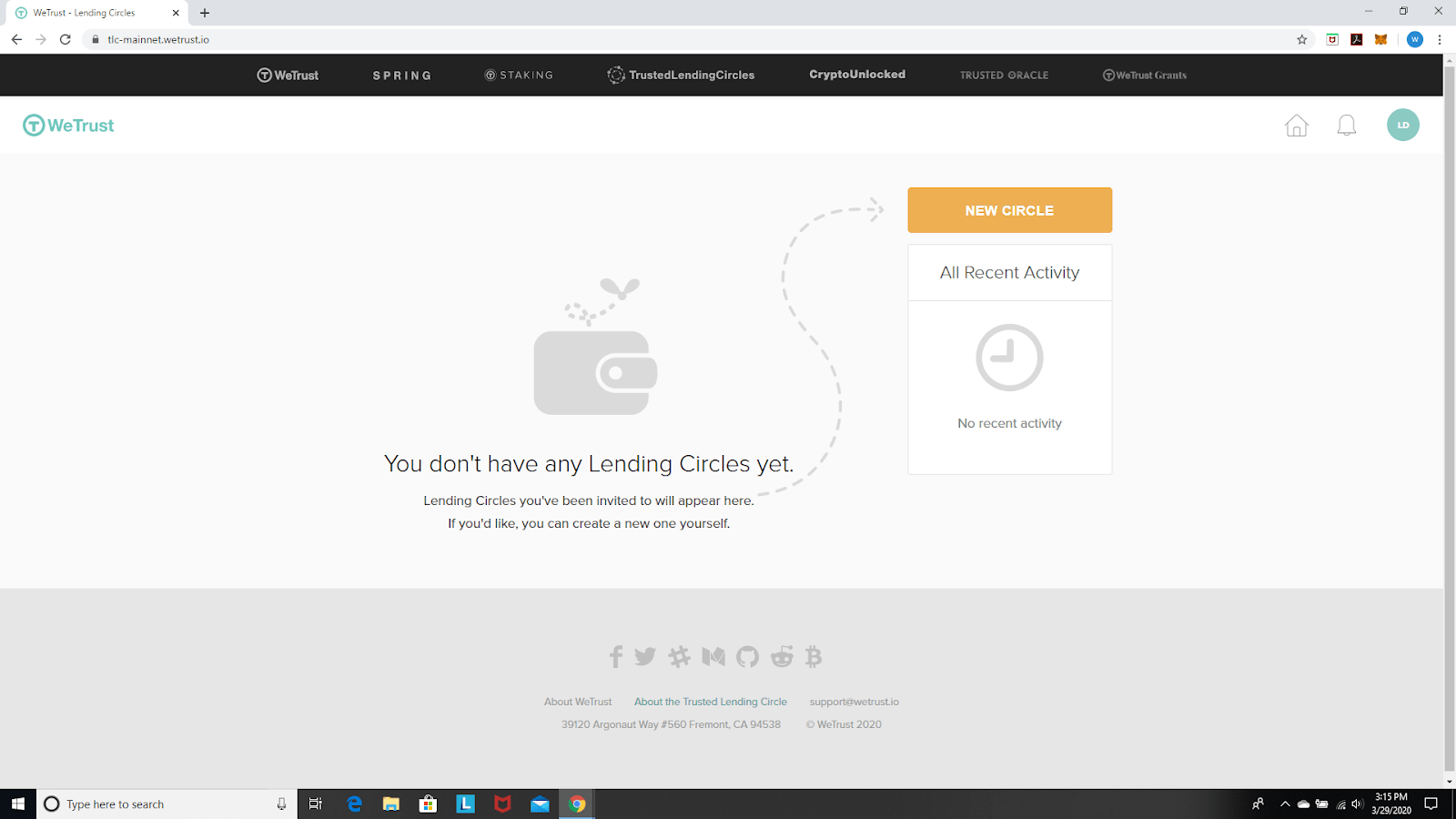Open TRUSTED ORACLE in the navigation
The width and height of the screenshot is (1456, 819).
point(1004,76)
